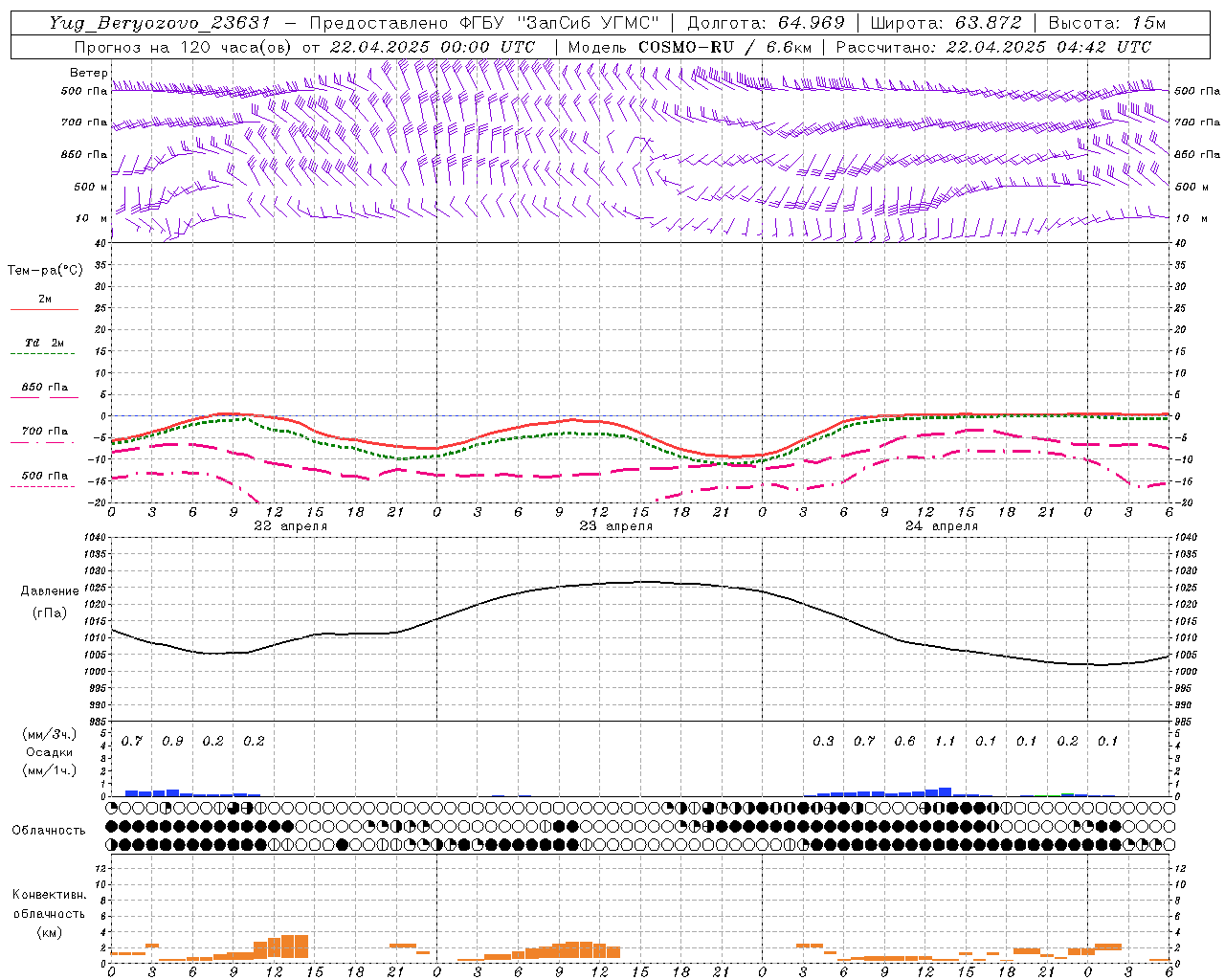Click the Прогноз на 120 часа(ов) text
Viewport: 1225px width, 980px height.
click(x=182, y=47)
